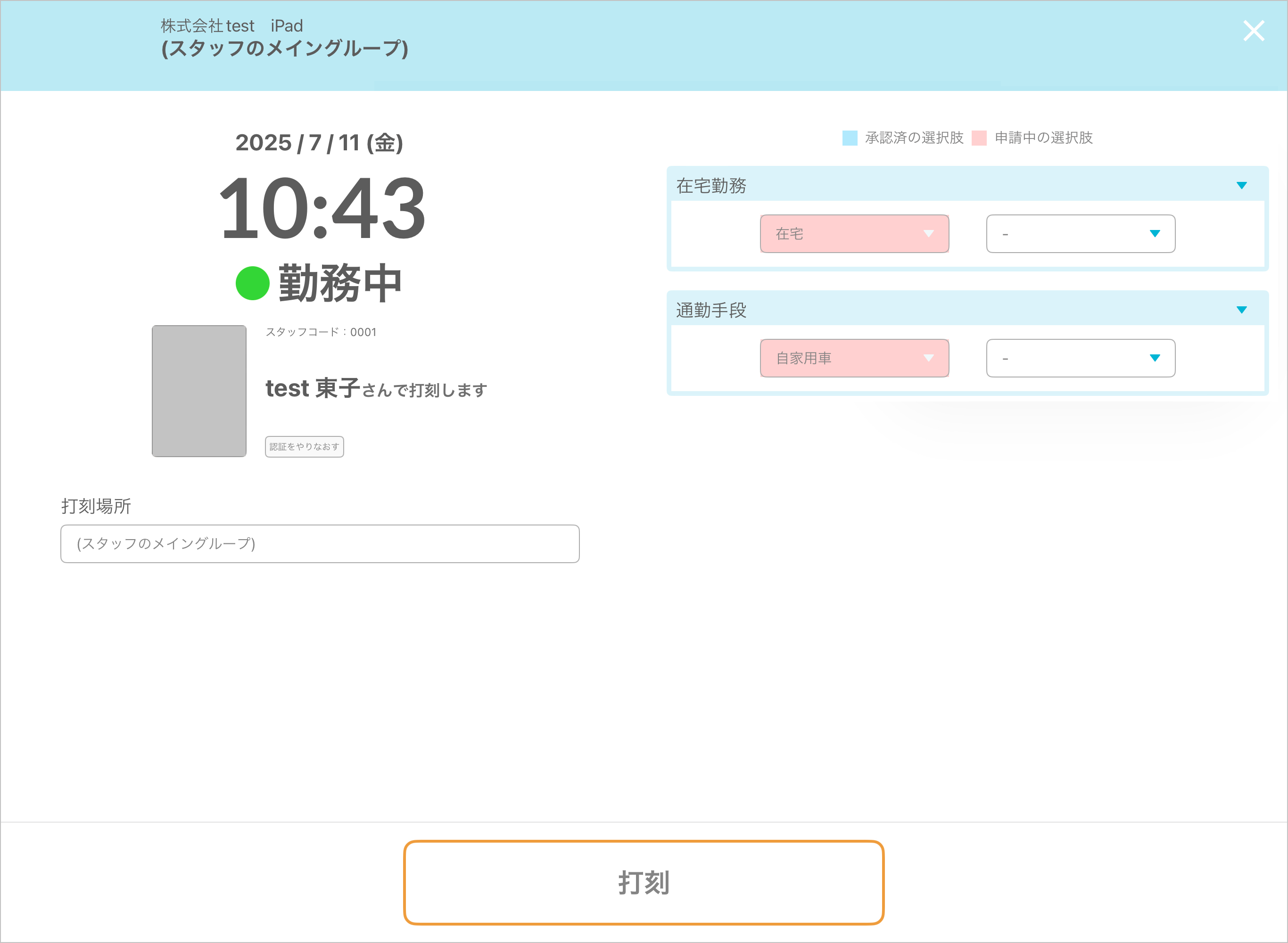The width and height of the screenshot is (1288, 943).
Task: Click the スタッフコード：0001 text
Action: pyautogui.click(x=321, y=332)
